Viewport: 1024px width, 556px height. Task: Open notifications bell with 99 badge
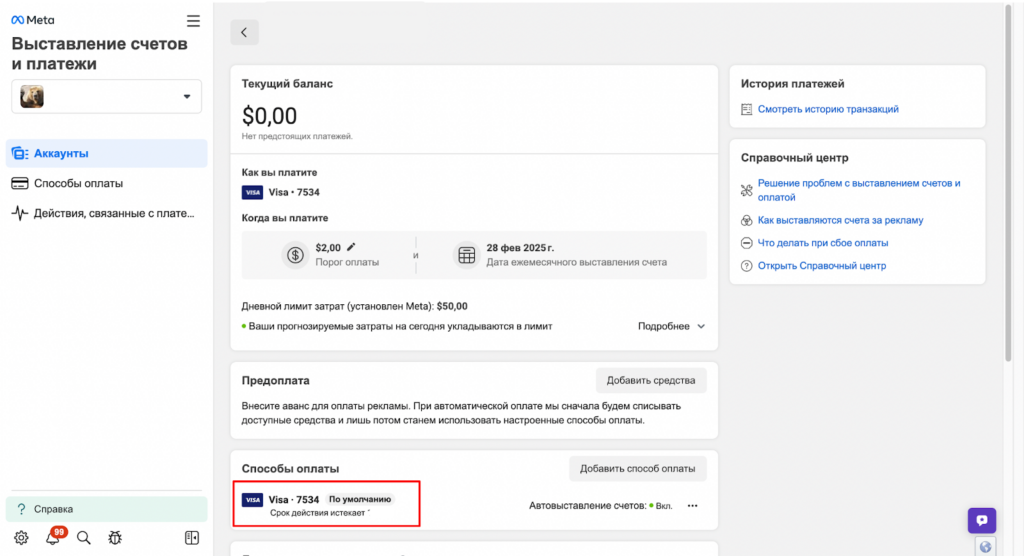tap(54, 537)
